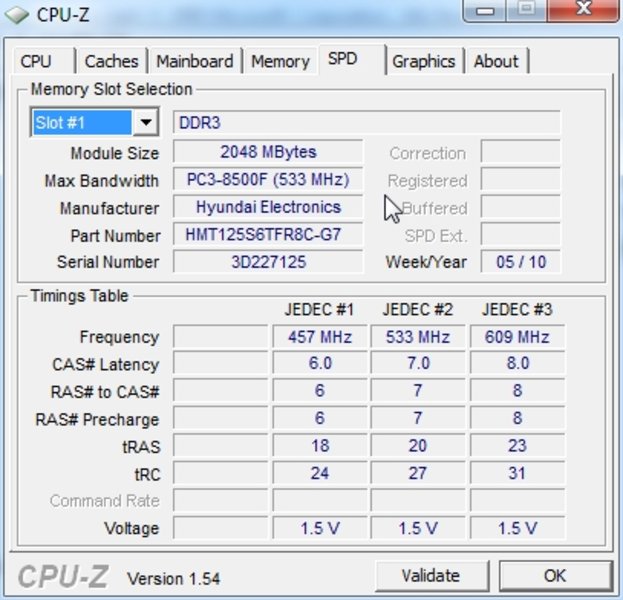Click the Timings Table group title
The height and width of the screenshot is (600, 623).
[79, 296]
